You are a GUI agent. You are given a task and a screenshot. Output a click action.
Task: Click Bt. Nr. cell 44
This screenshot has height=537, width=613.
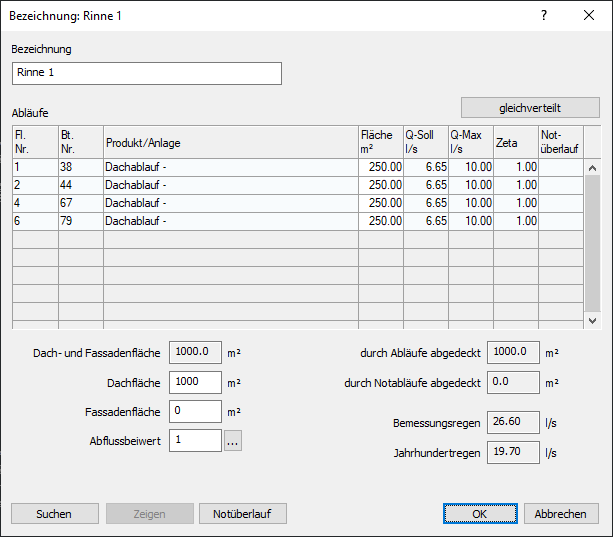81,185
